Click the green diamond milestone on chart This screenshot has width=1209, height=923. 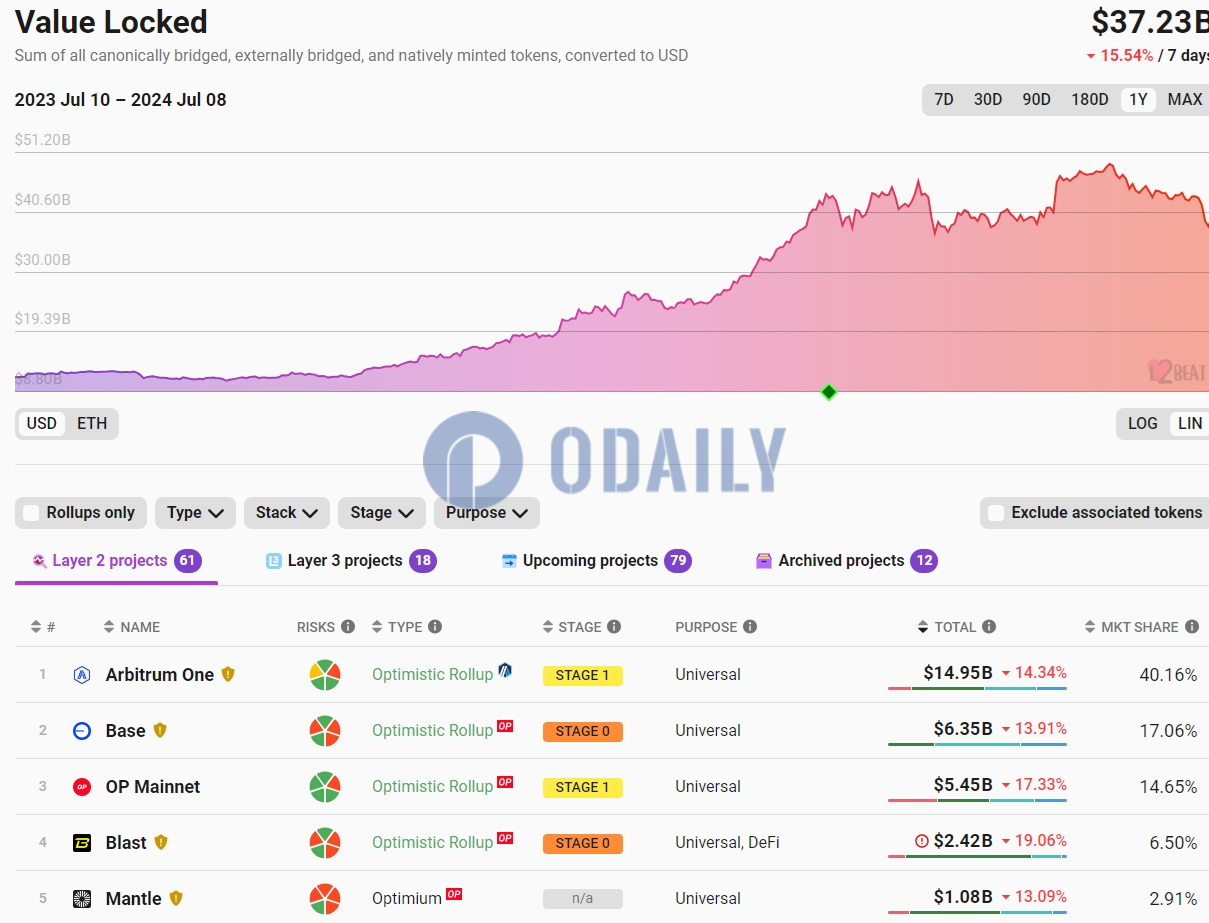pos(828,392)
